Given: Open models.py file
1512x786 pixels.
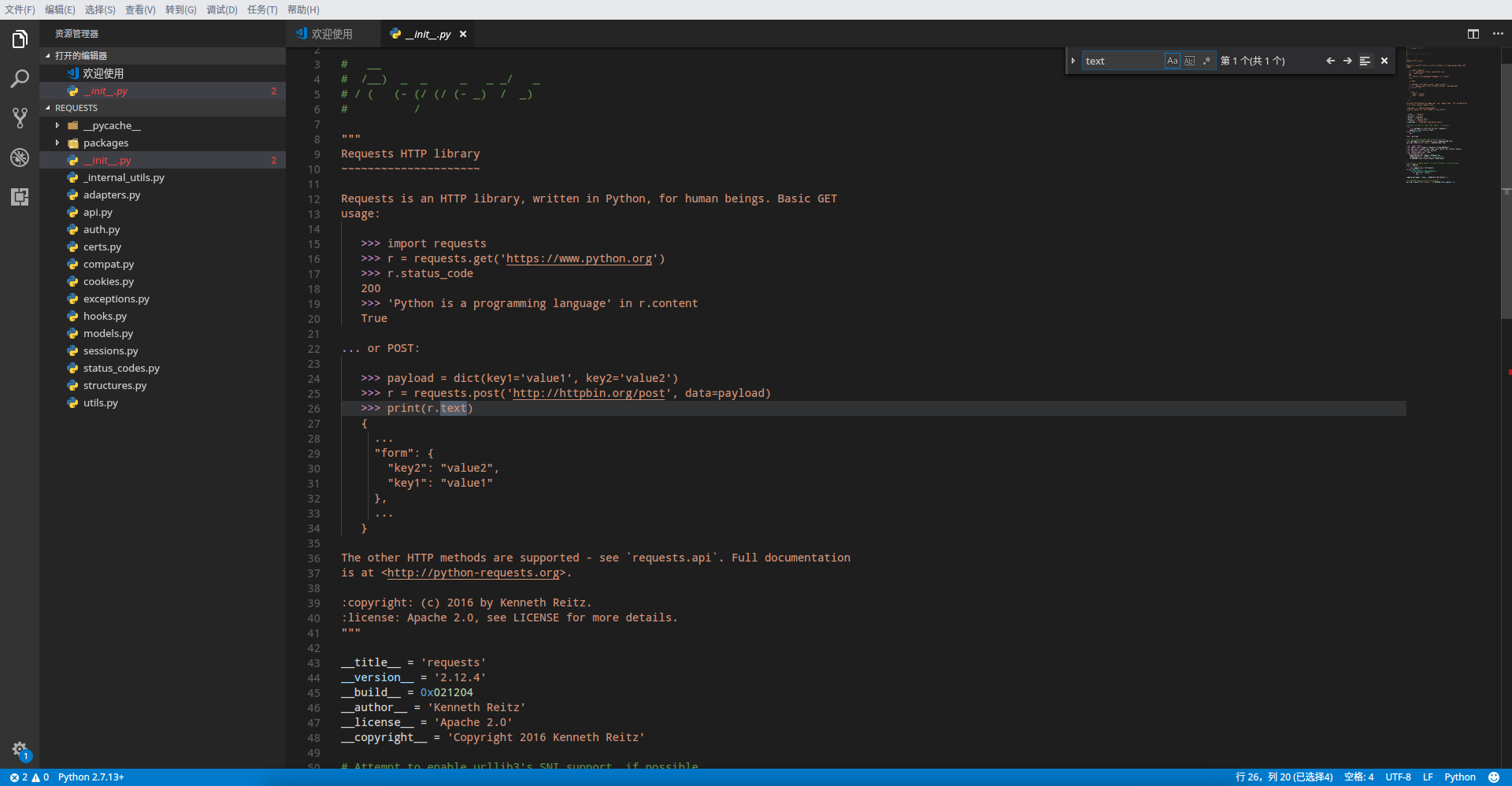Looking at the screenshot, I should pyautogui.click(x=162, y=333).
